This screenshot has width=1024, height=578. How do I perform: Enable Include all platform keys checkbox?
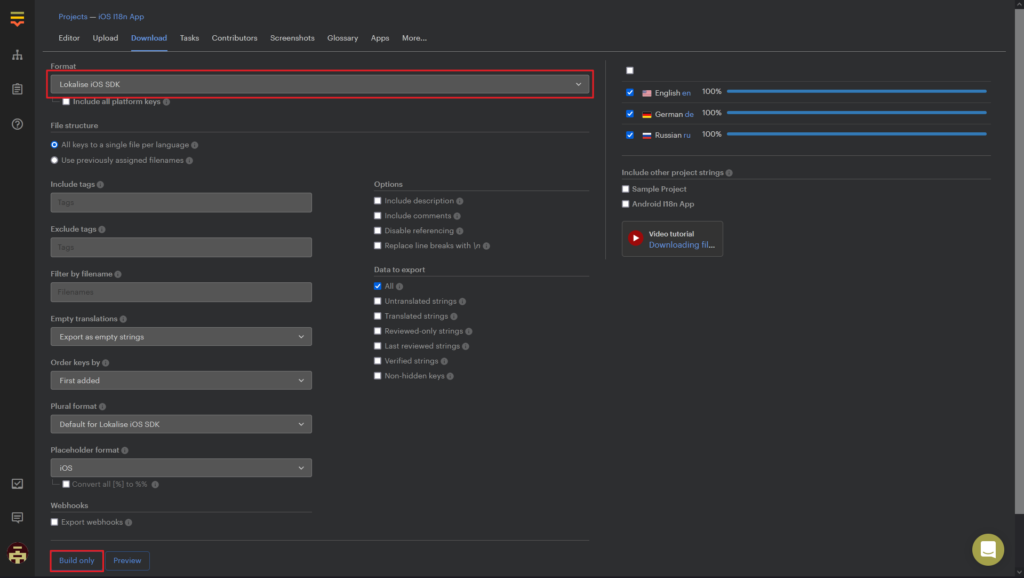click(66, 102)
